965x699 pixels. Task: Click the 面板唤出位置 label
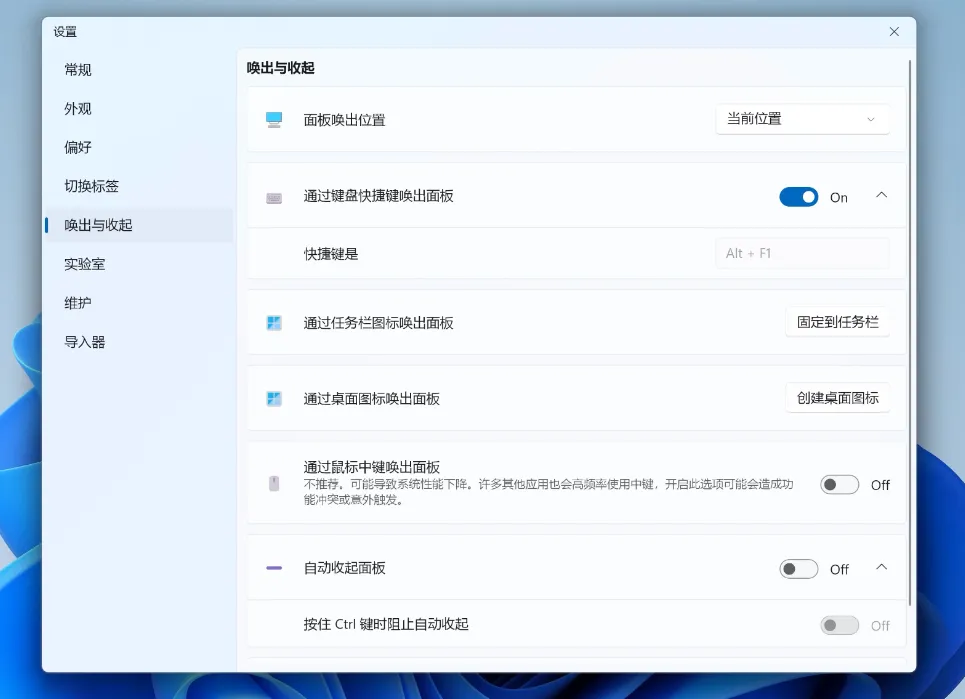345,120
